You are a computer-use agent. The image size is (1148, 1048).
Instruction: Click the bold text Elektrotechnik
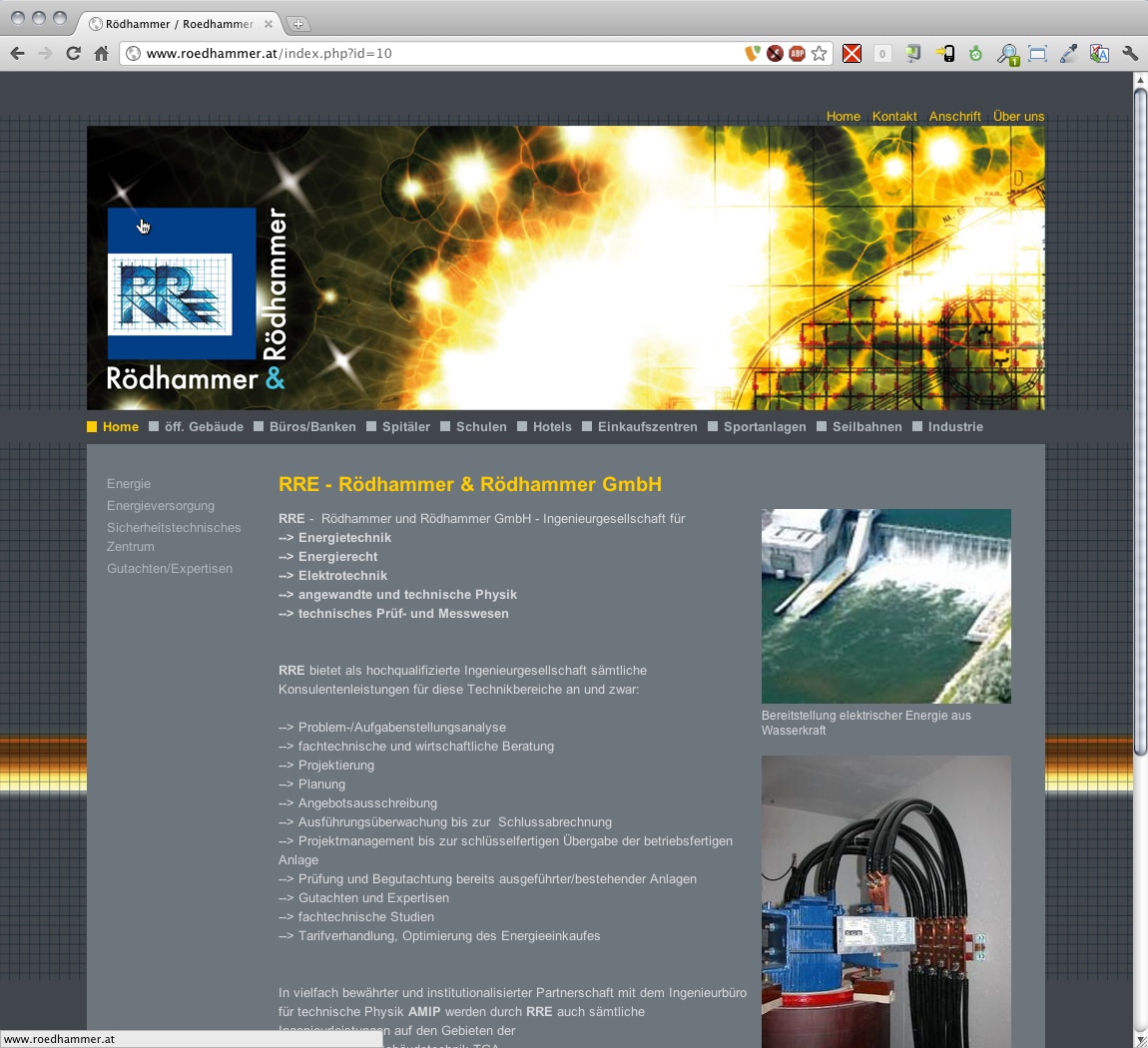point(342,576)
